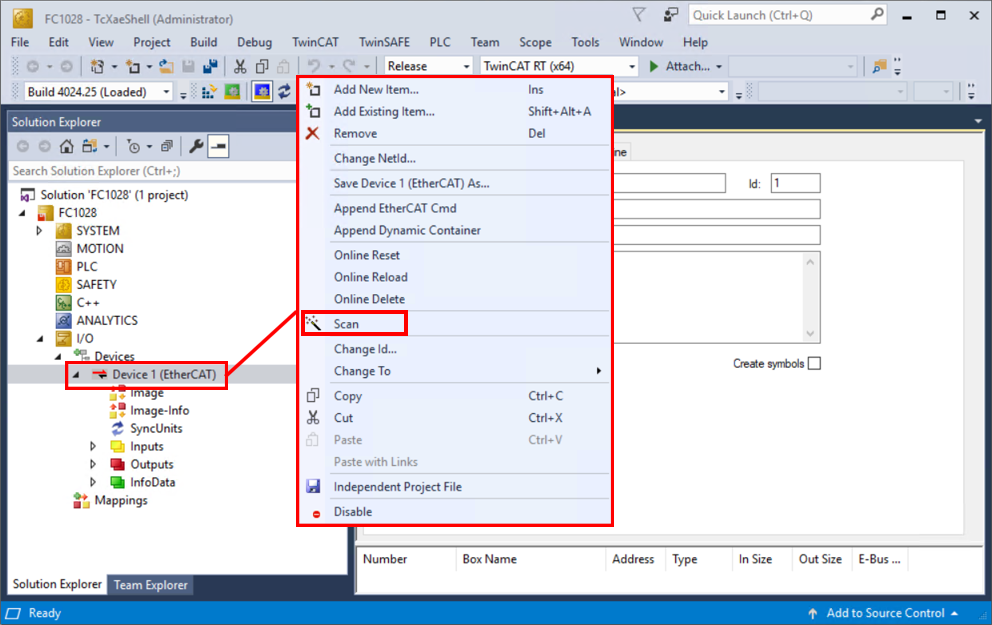992x625 pixels.
Task: Open the Build 4024.25 (Loaded) dropdown
Action: coord(166,92)
